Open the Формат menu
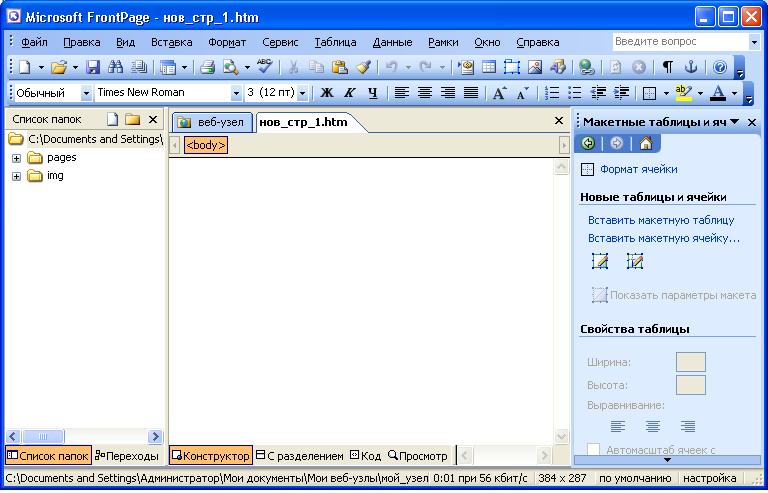Screen dimensions: 768x493 [227, 42]
